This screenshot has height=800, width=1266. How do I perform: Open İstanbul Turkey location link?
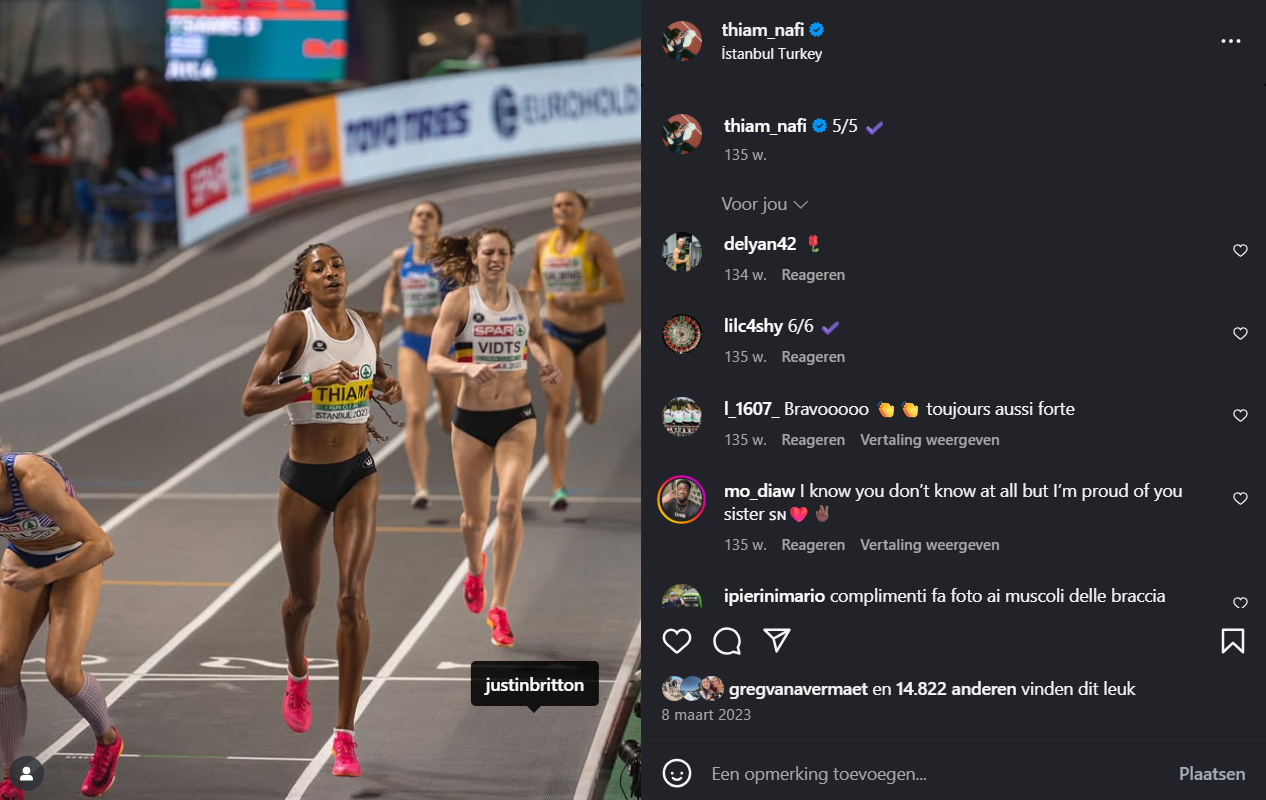click(771, 54)
